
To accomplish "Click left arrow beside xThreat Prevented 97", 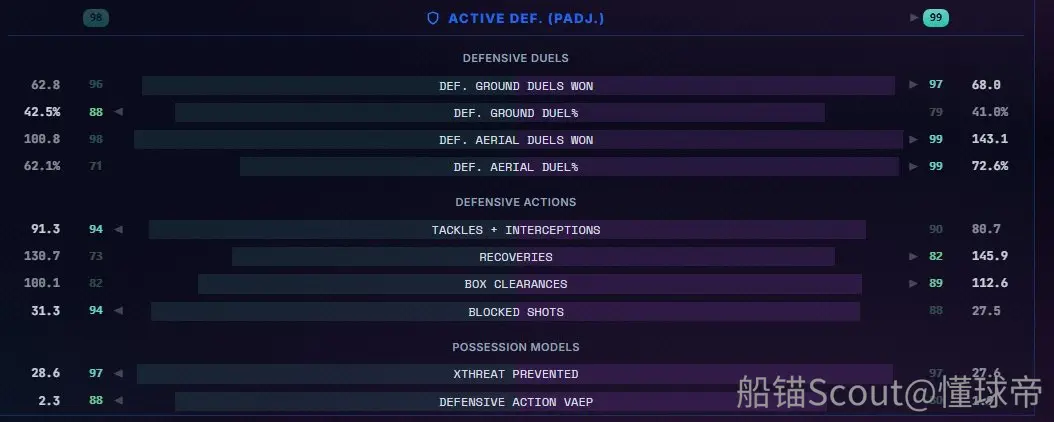I will [x=118, y=374].
